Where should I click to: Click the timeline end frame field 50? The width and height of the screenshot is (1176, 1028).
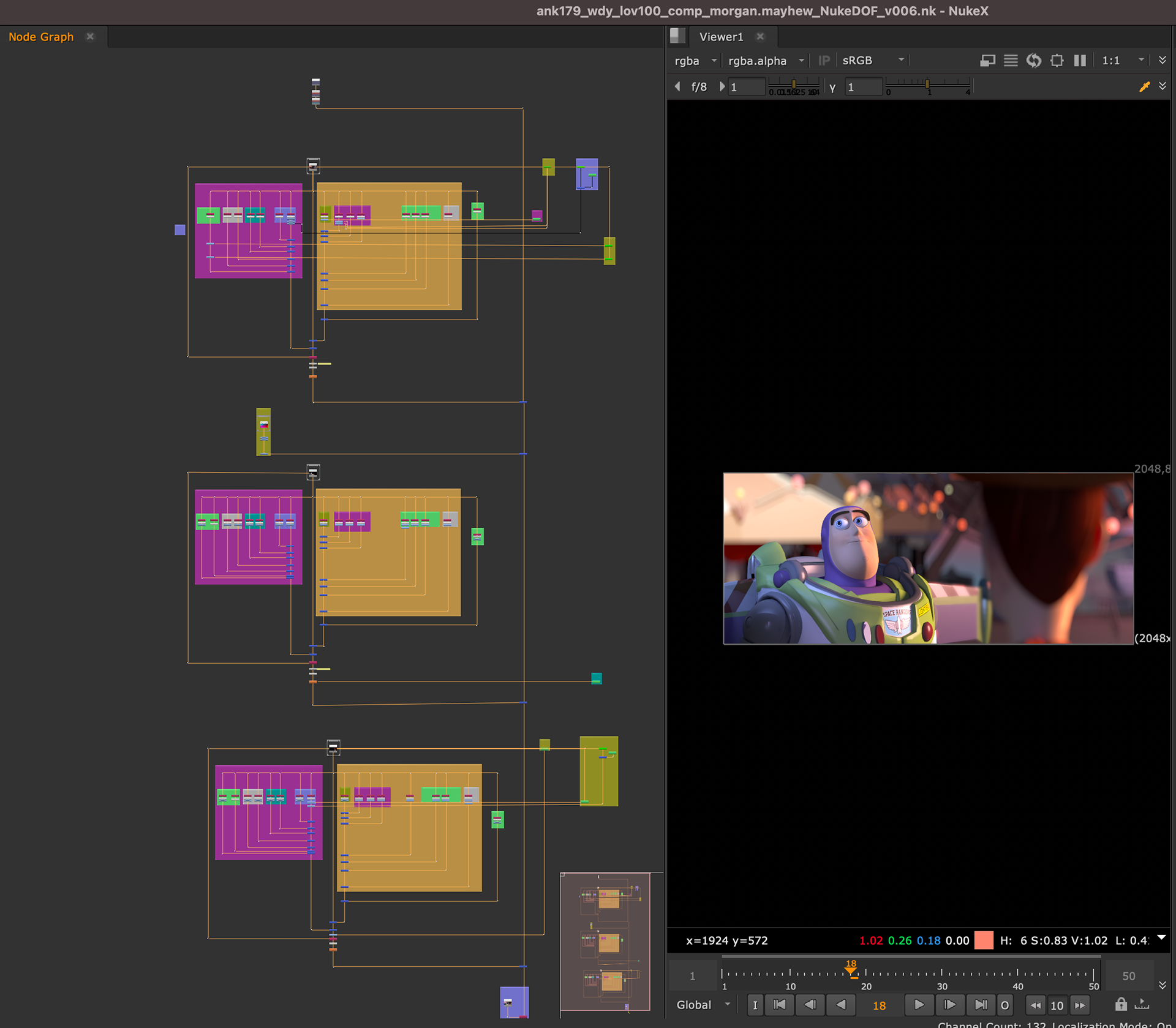coord(1128,975)
